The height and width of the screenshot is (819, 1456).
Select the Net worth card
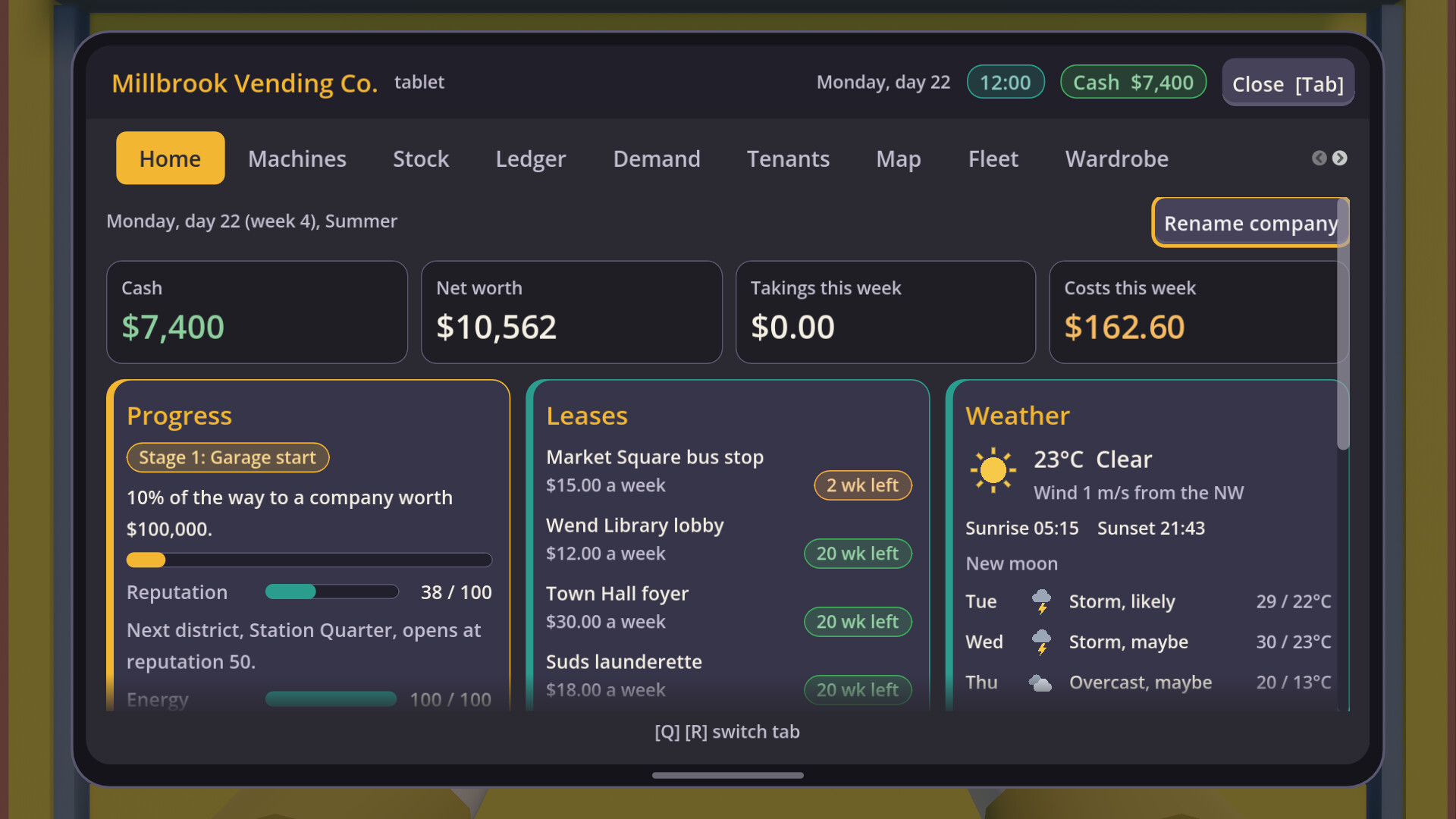pyautogui.click(x=572, y=312)
